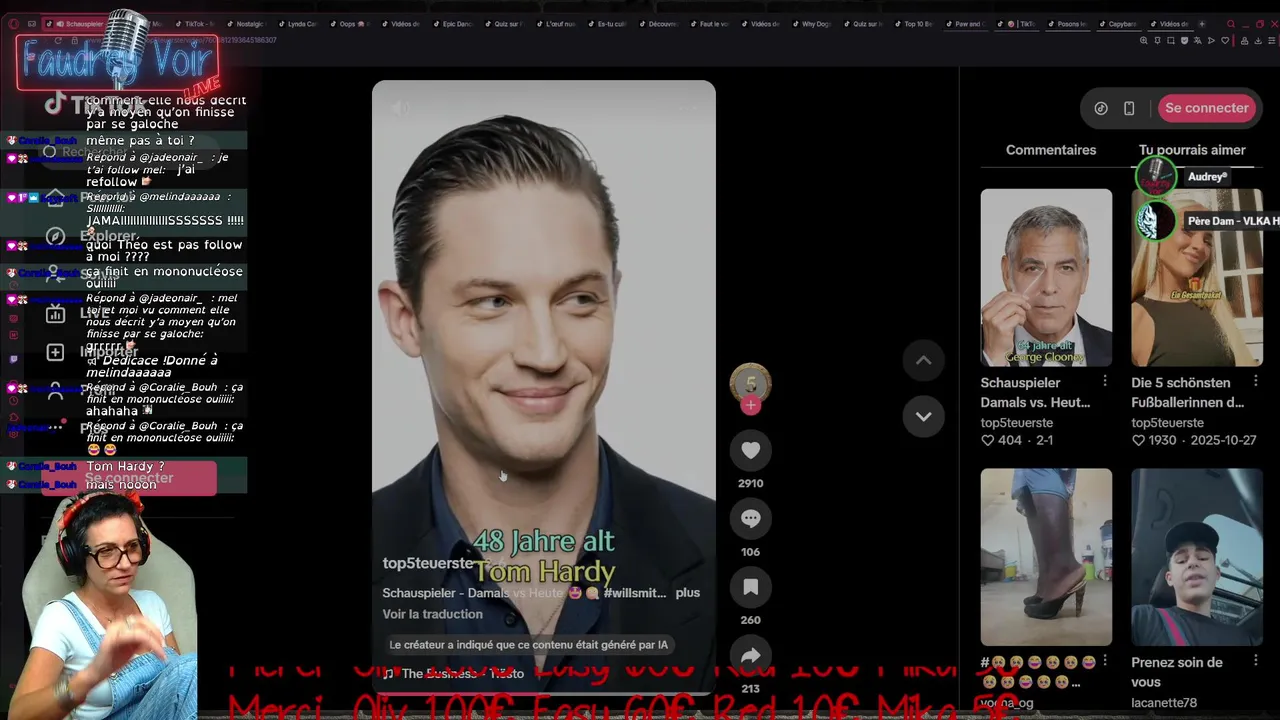Click the Recherche search field in sidebar

[130, 152]
